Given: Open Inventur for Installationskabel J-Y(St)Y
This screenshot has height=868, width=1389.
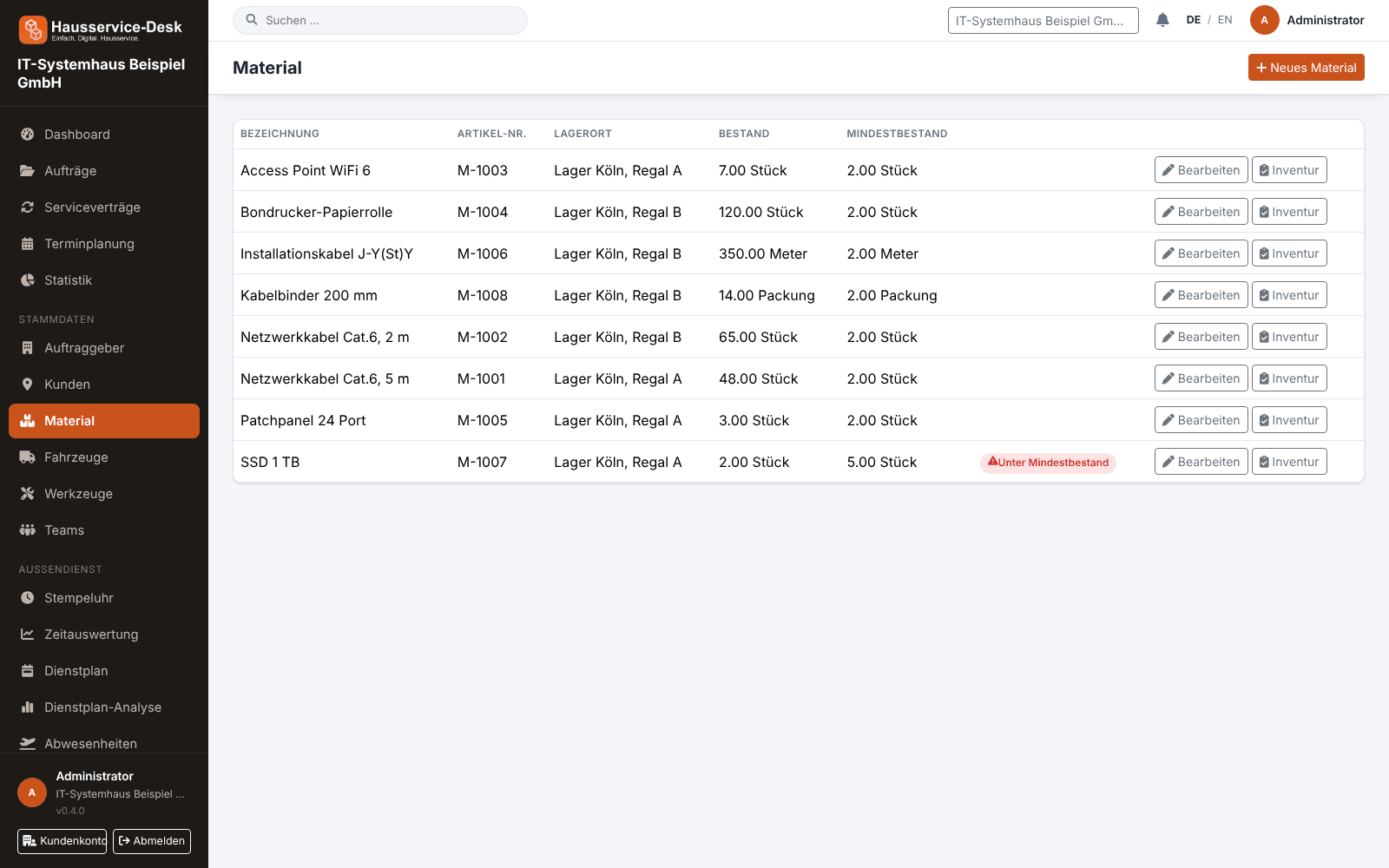Looking at the screenshot, I should coord(1289,253).
